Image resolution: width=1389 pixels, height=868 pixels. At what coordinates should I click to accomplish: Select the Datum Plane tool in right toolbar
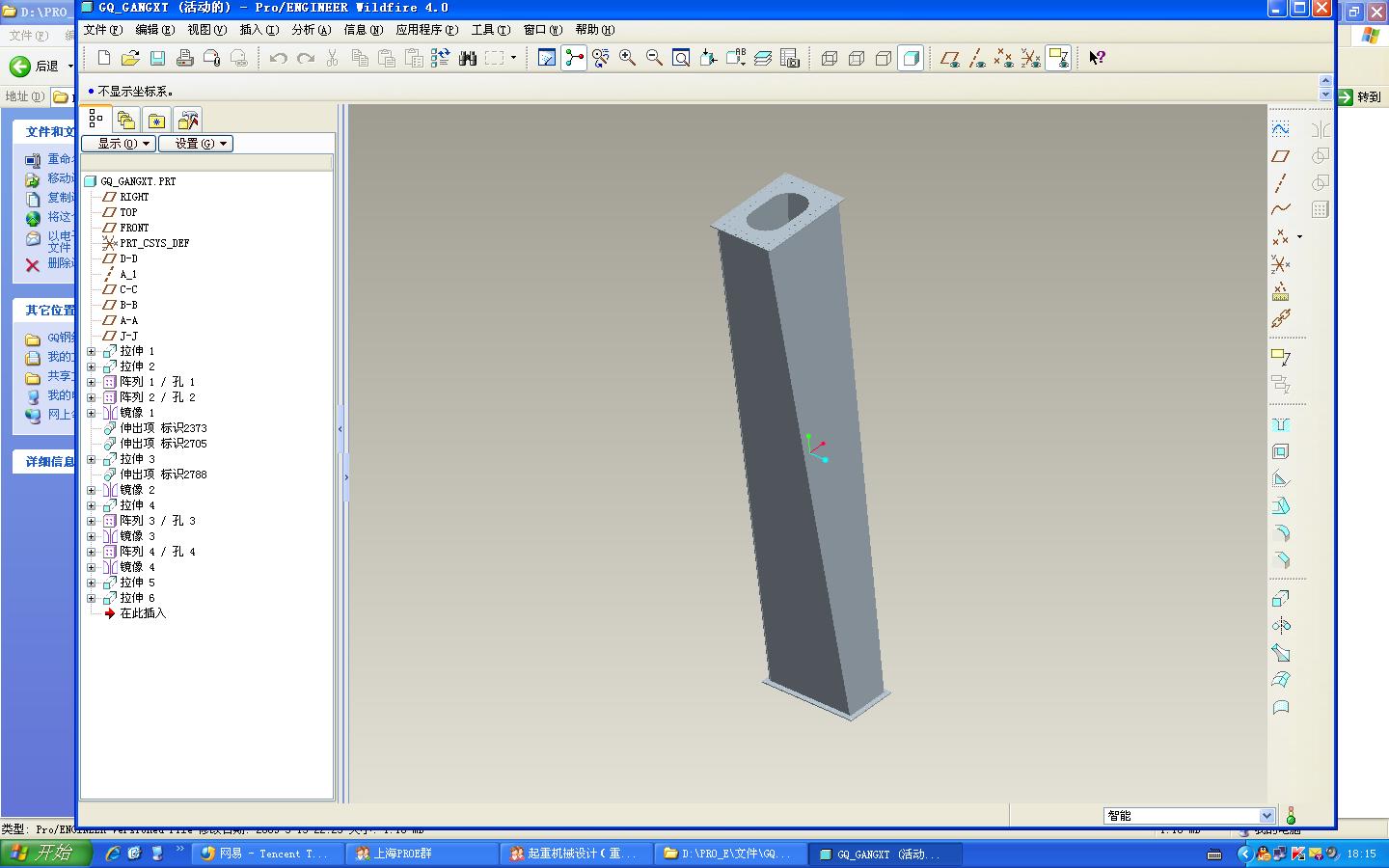[x=1281, y=156]
